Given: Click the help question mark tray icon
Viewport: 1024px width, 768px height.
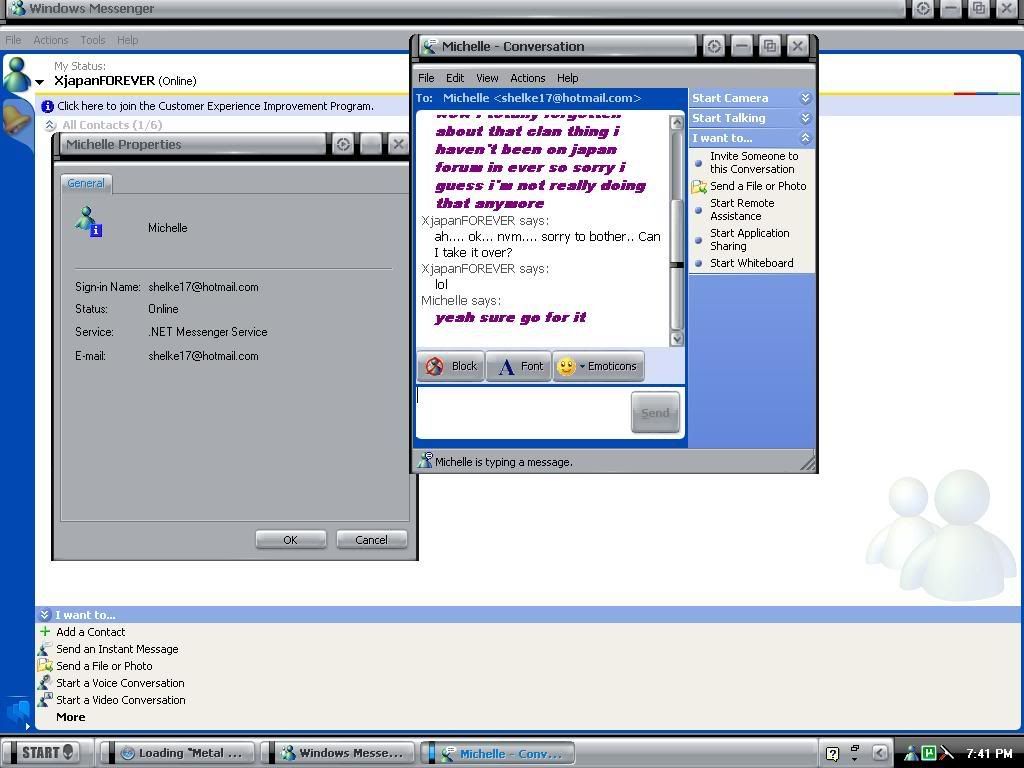Looking at the screenshot, I should click(x=832, y=754).
